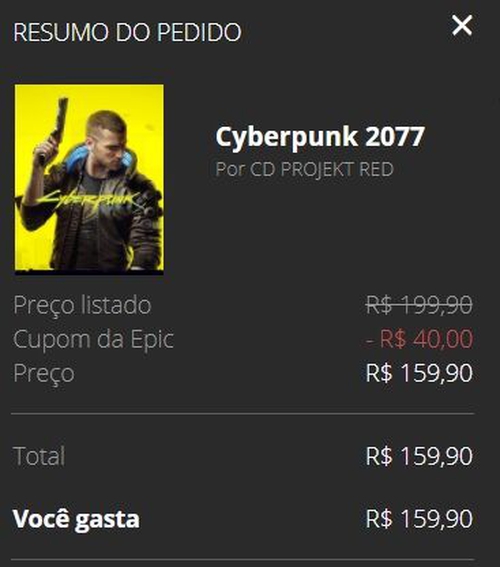Select the Total label
Screen dimensions: 500x567
[39, 456]
